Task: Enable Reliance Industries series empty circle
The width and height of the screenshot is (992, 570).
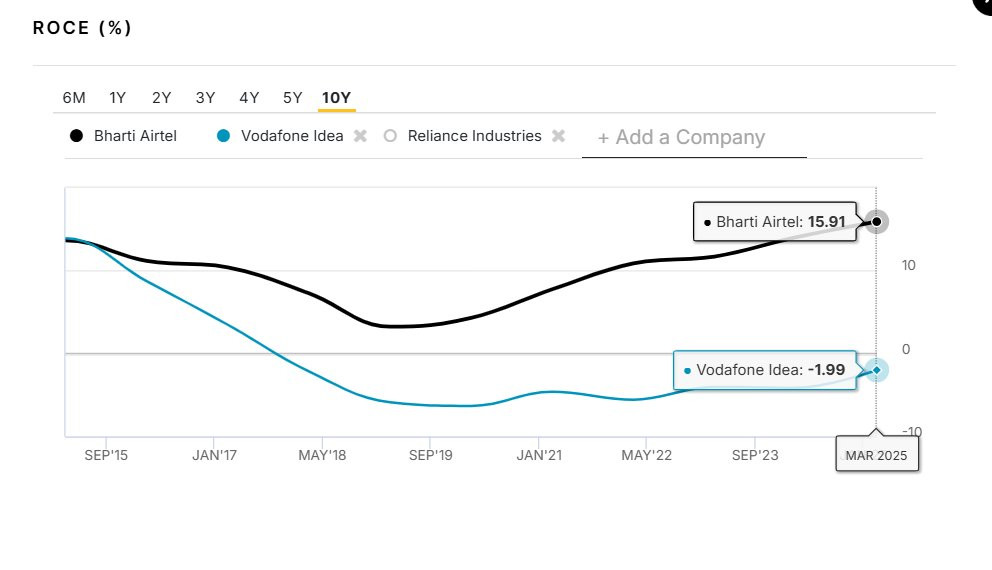Action: click(390, 136)
